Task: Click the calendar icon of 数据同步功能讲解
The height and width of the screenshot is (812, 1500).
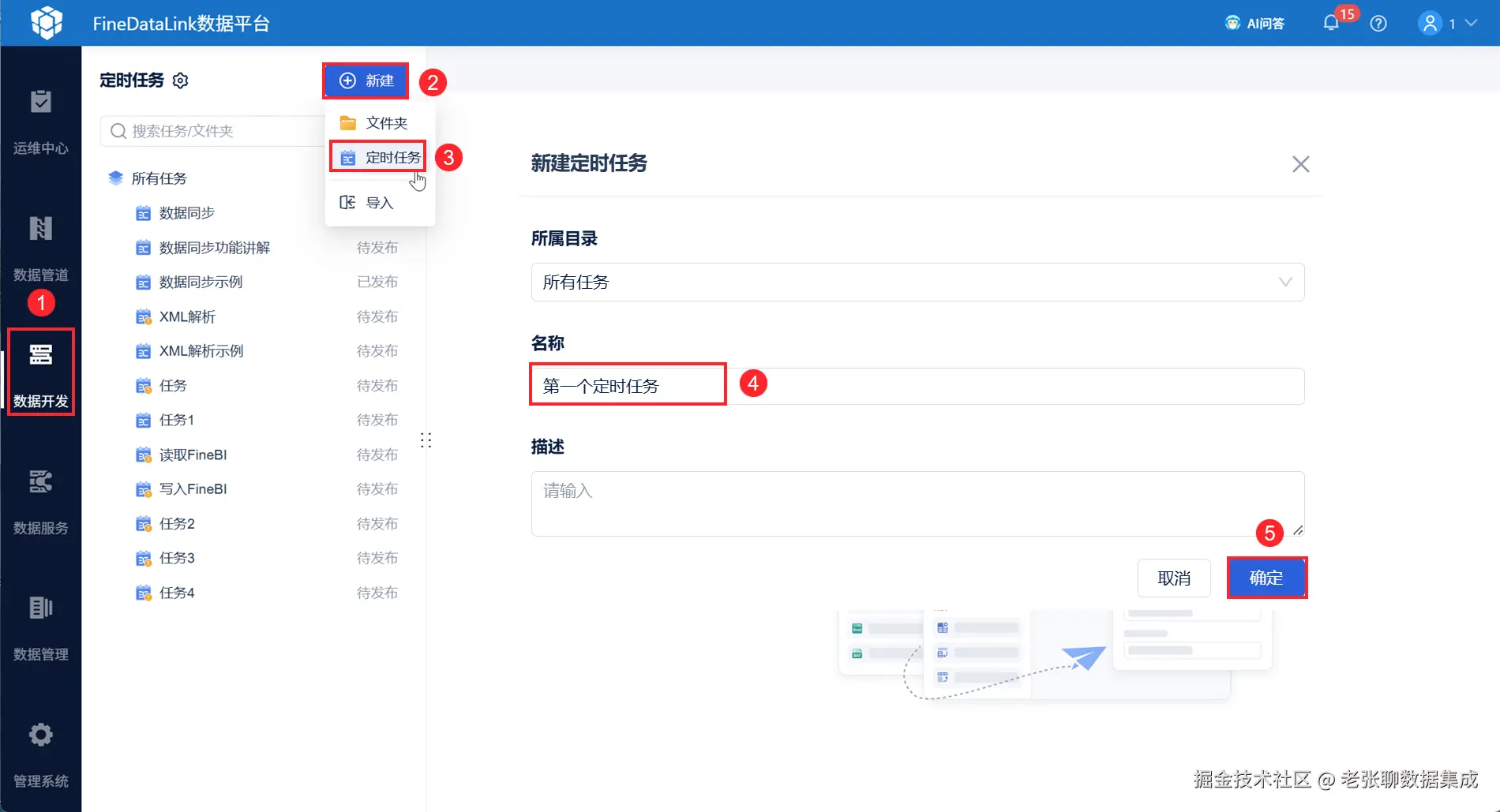Action: (143, 248)
